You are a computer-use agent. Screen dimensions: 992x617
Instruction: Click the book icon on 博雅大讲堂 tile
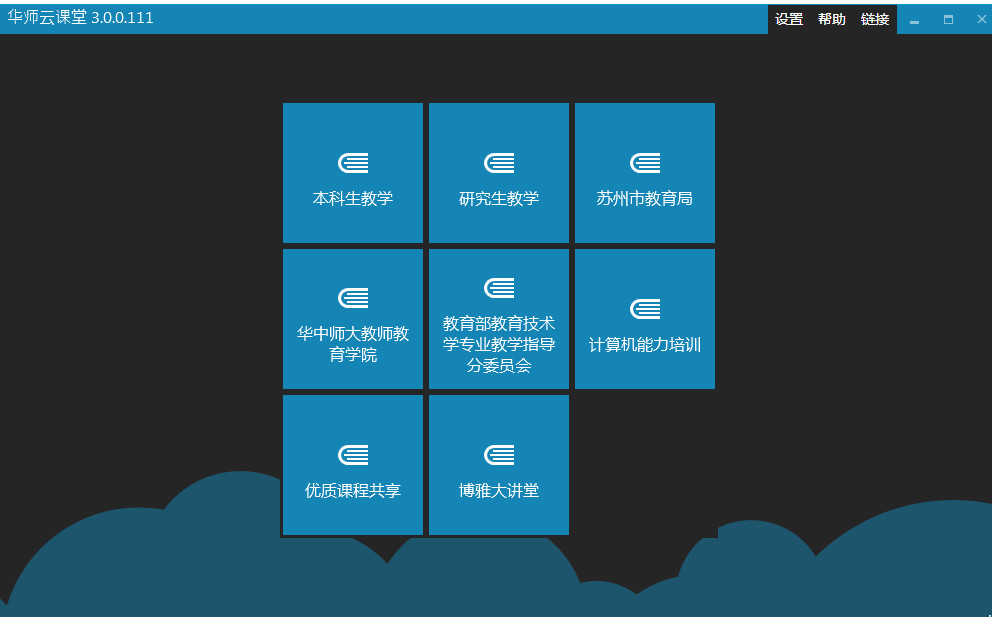[x=498, y=453]
